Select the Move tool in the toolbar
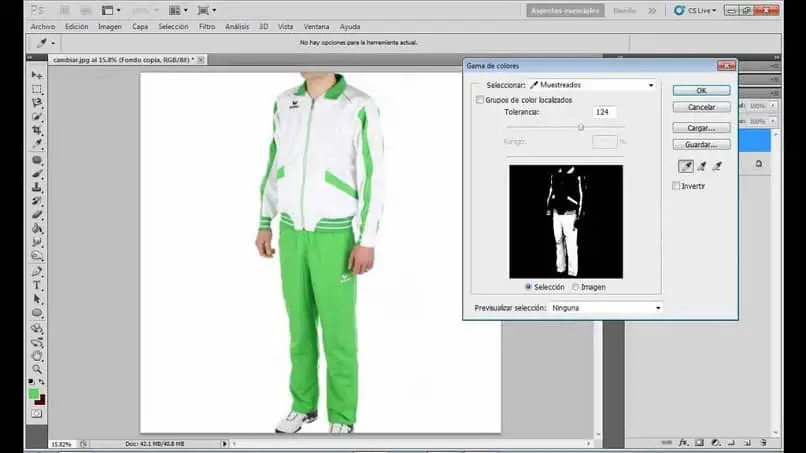The height and width of the screenshot is (453, 806). 37,75
